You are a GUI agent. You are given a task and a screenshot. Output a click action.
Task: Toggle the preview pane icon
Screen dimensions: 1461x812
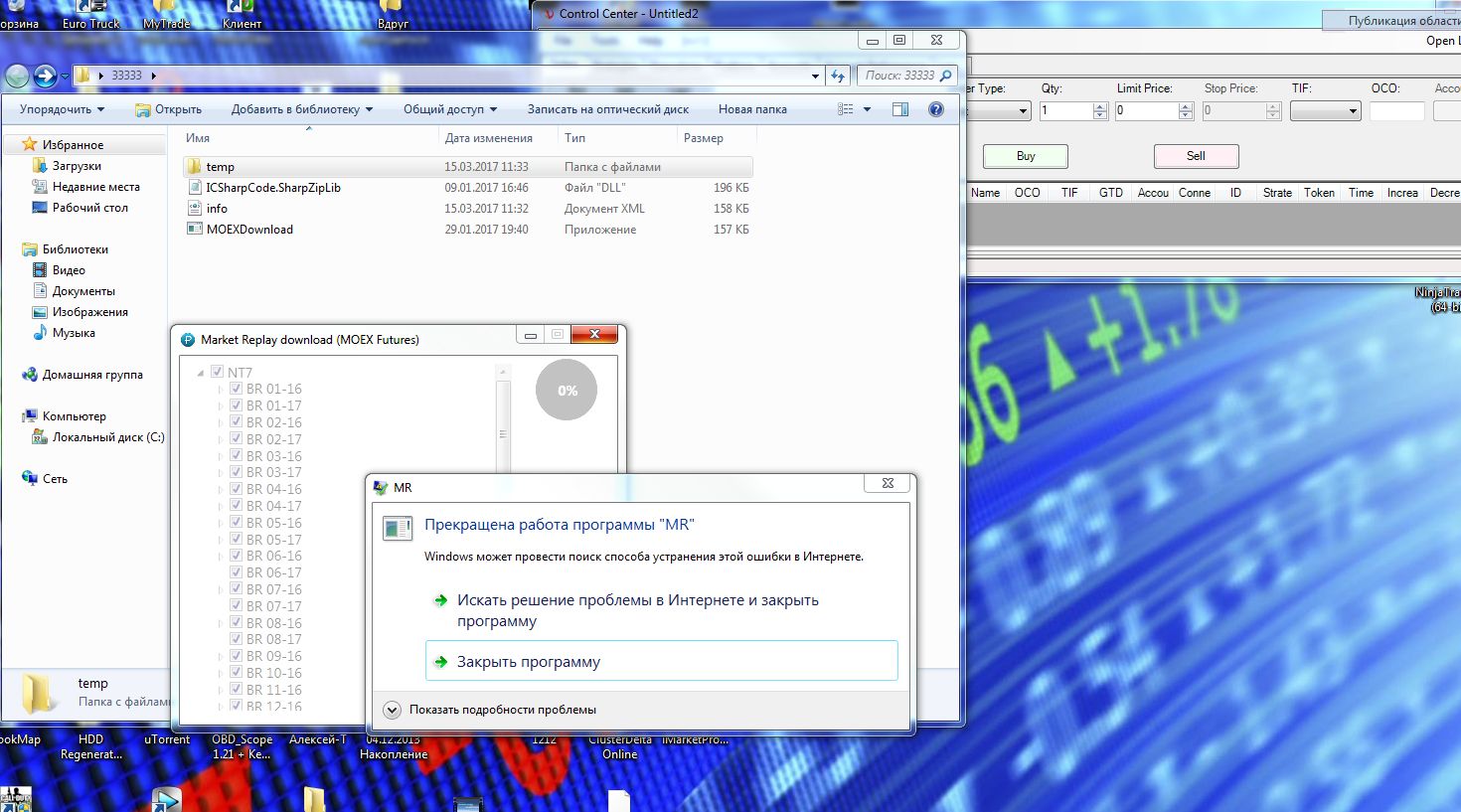(899, 109)
